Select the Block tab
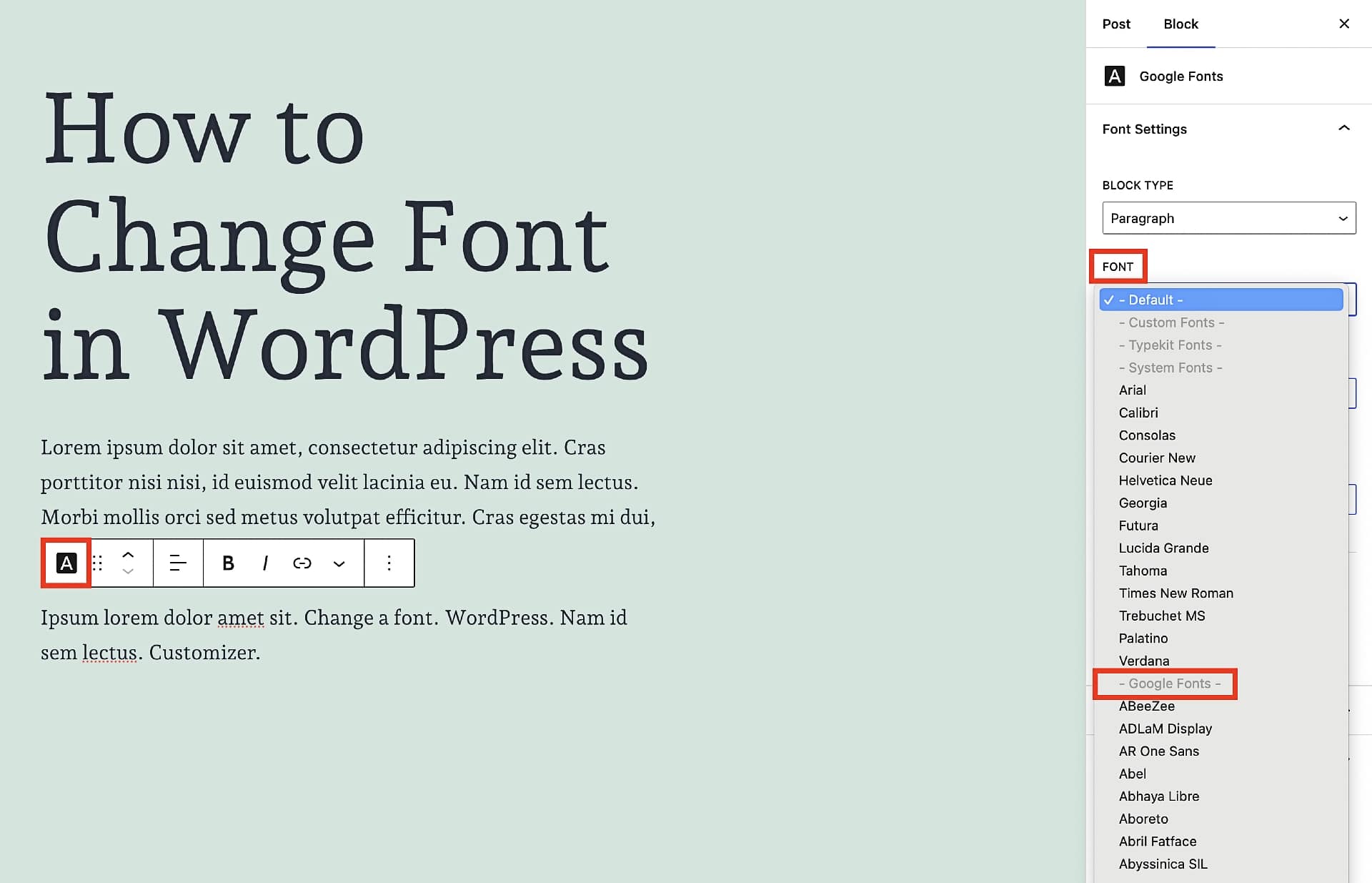 tap(1180, 24)
